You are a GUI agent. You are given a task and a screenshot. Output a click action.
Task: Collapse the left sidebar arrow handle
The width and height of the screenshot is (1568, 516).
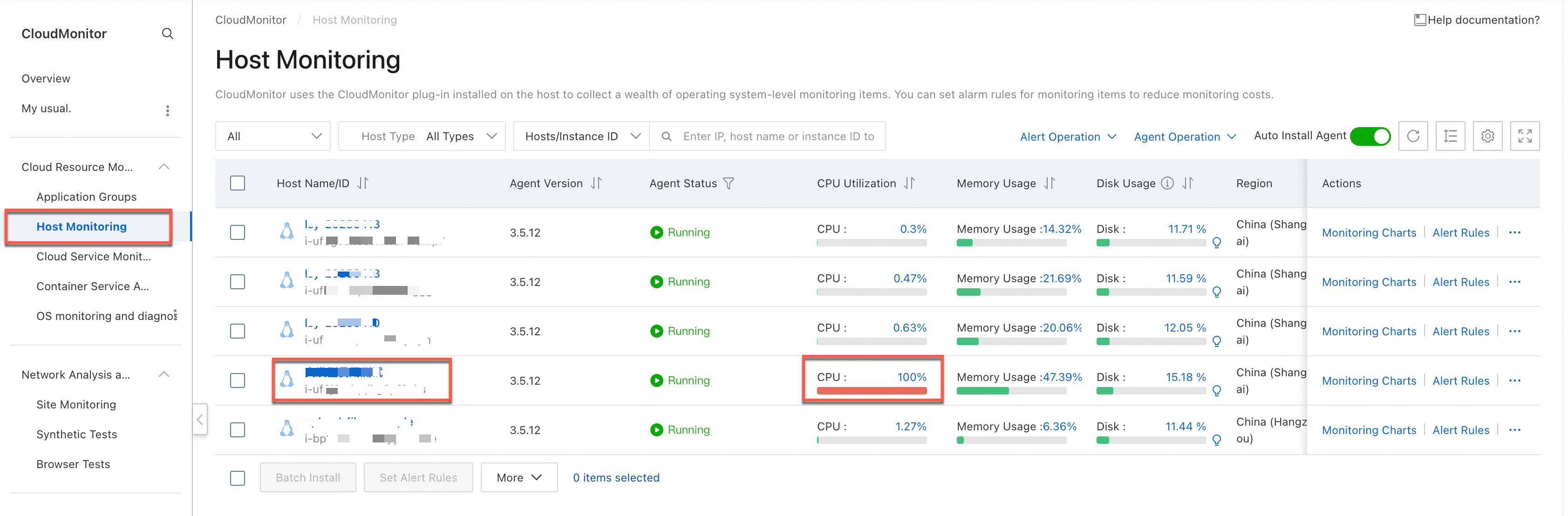pos(200,419)
